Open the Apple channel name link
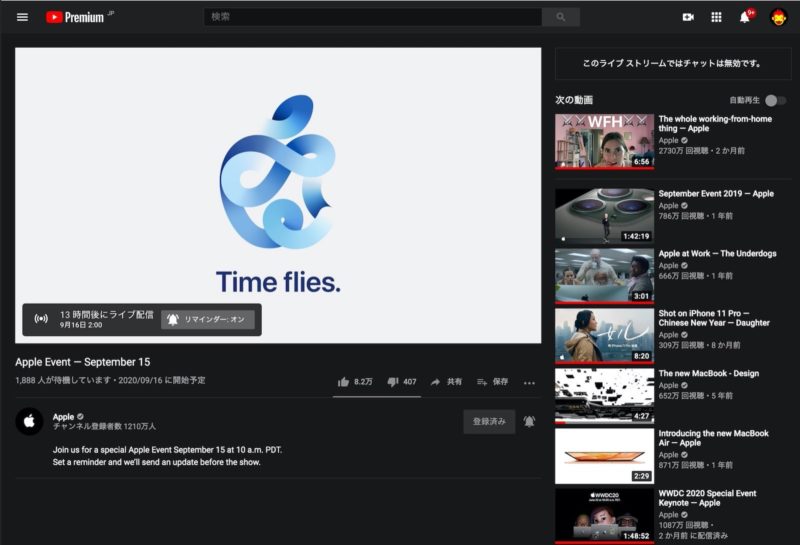Viewport: 800px width, 545px height. [x=63, y=416]
